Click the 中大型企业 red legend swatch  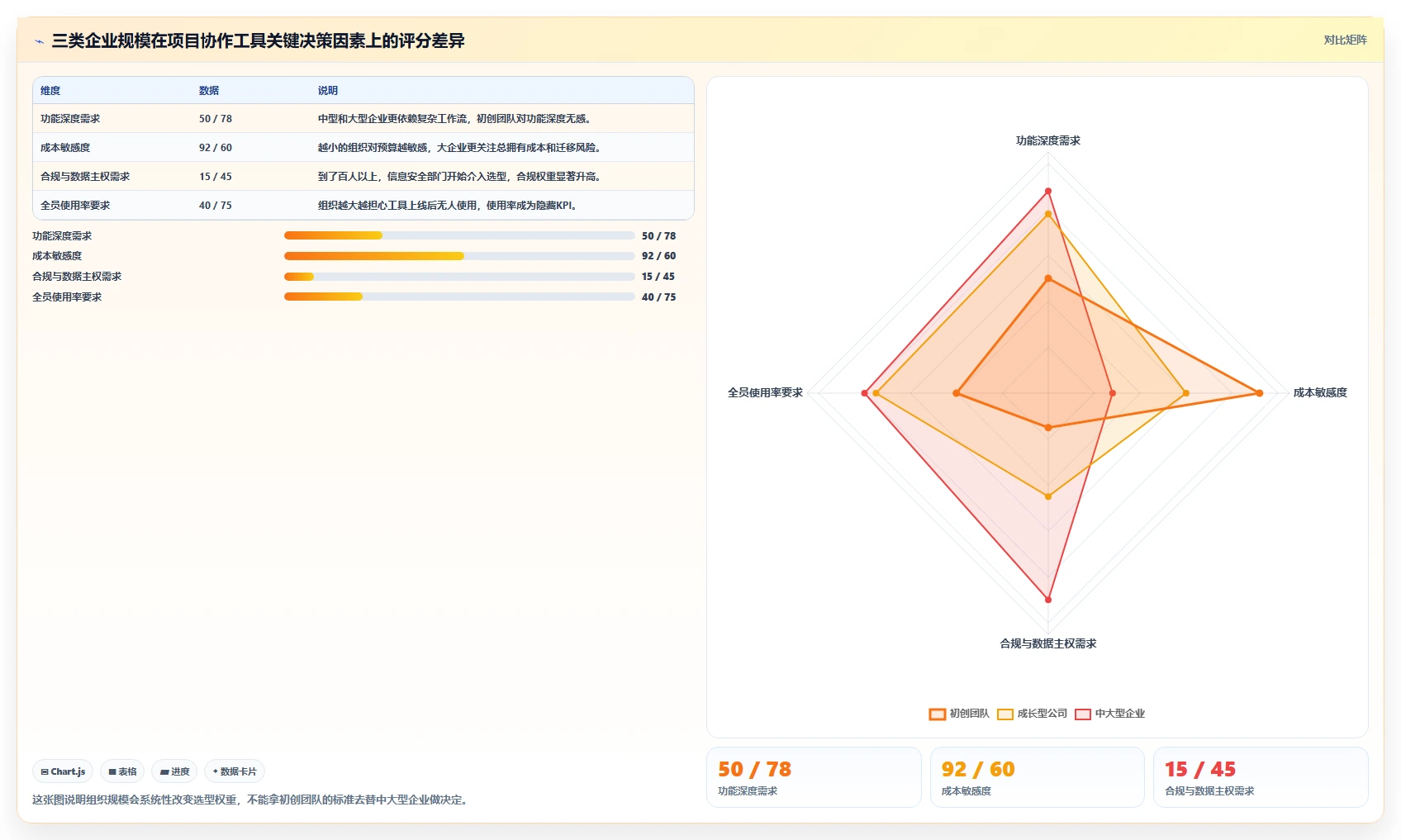click(x=1083, y=714)
